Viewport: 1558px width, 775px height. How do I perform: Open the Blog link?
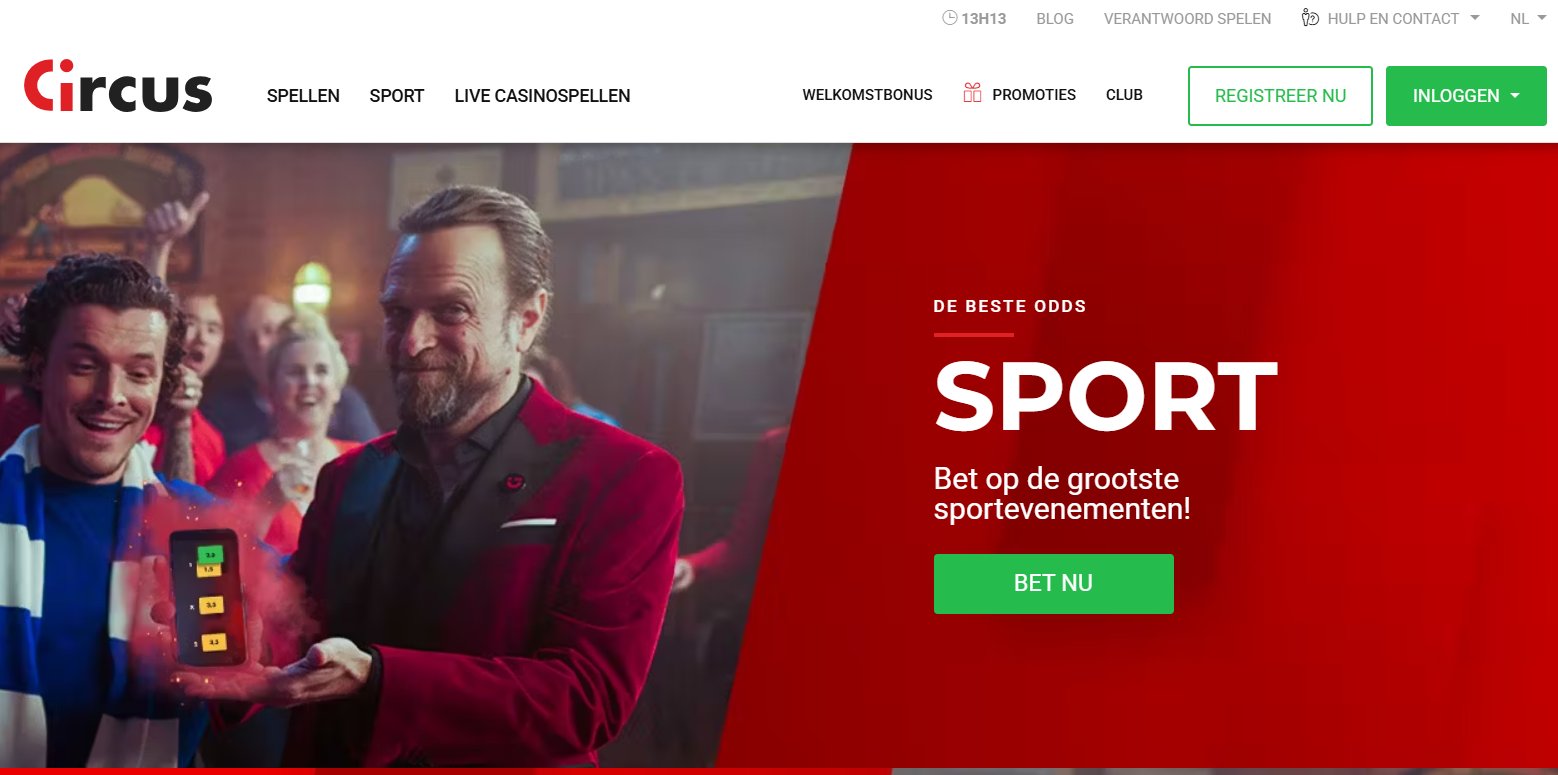(x=1055, y=18)
